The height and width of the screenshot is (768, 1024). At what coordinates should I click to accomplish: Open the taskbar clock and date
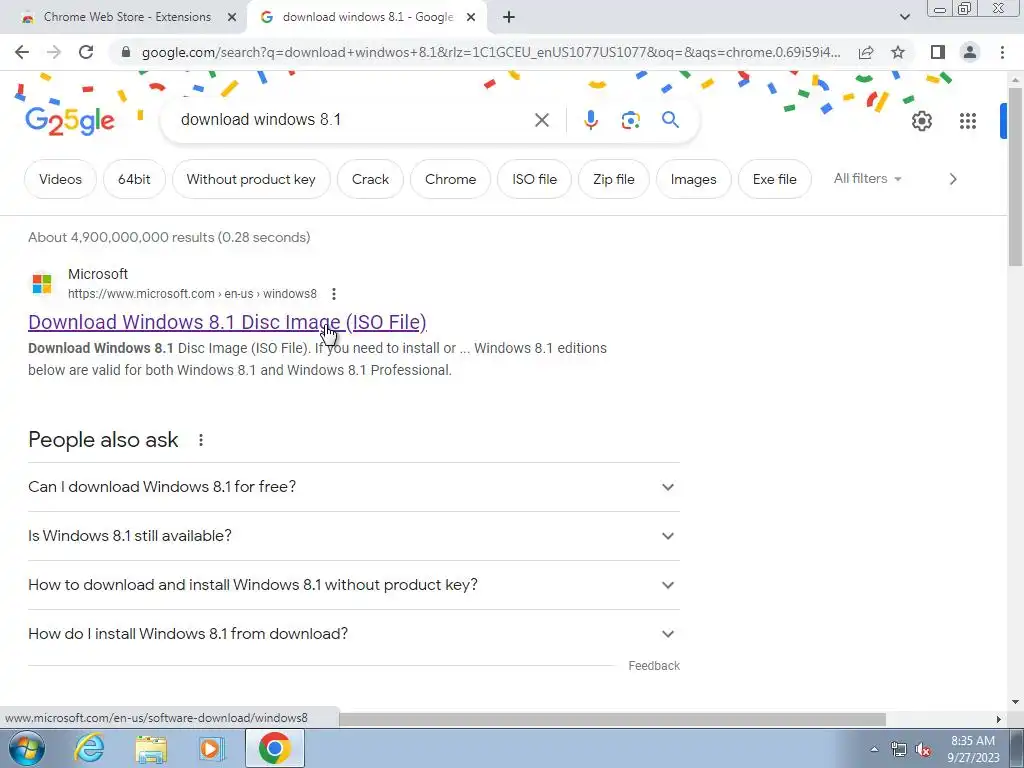(x=973, y=749)
